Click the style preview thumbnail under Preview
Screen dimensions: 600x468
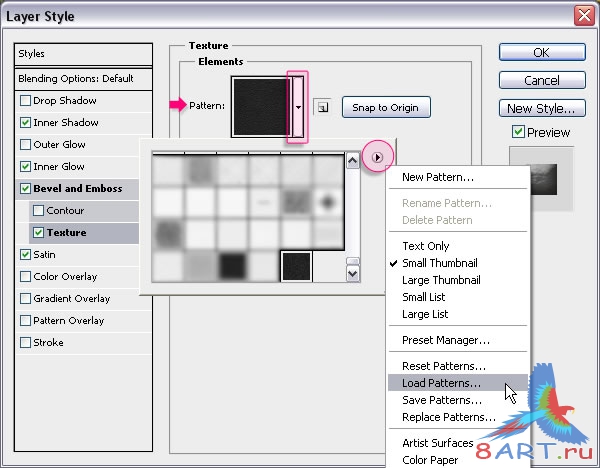coord(542,178)
